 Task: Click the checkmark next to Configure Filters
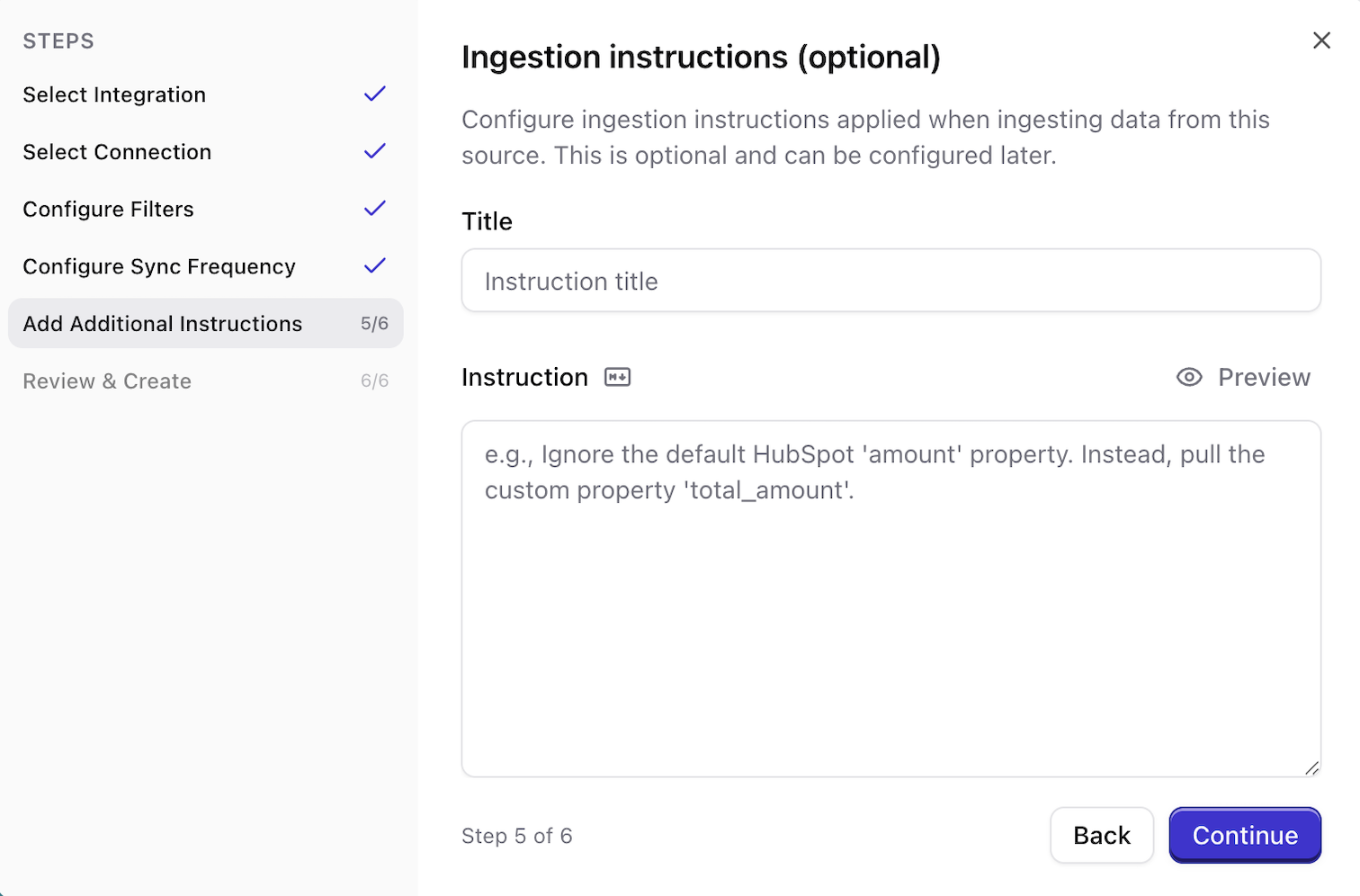pyautogui.click(x=374, y=208)
